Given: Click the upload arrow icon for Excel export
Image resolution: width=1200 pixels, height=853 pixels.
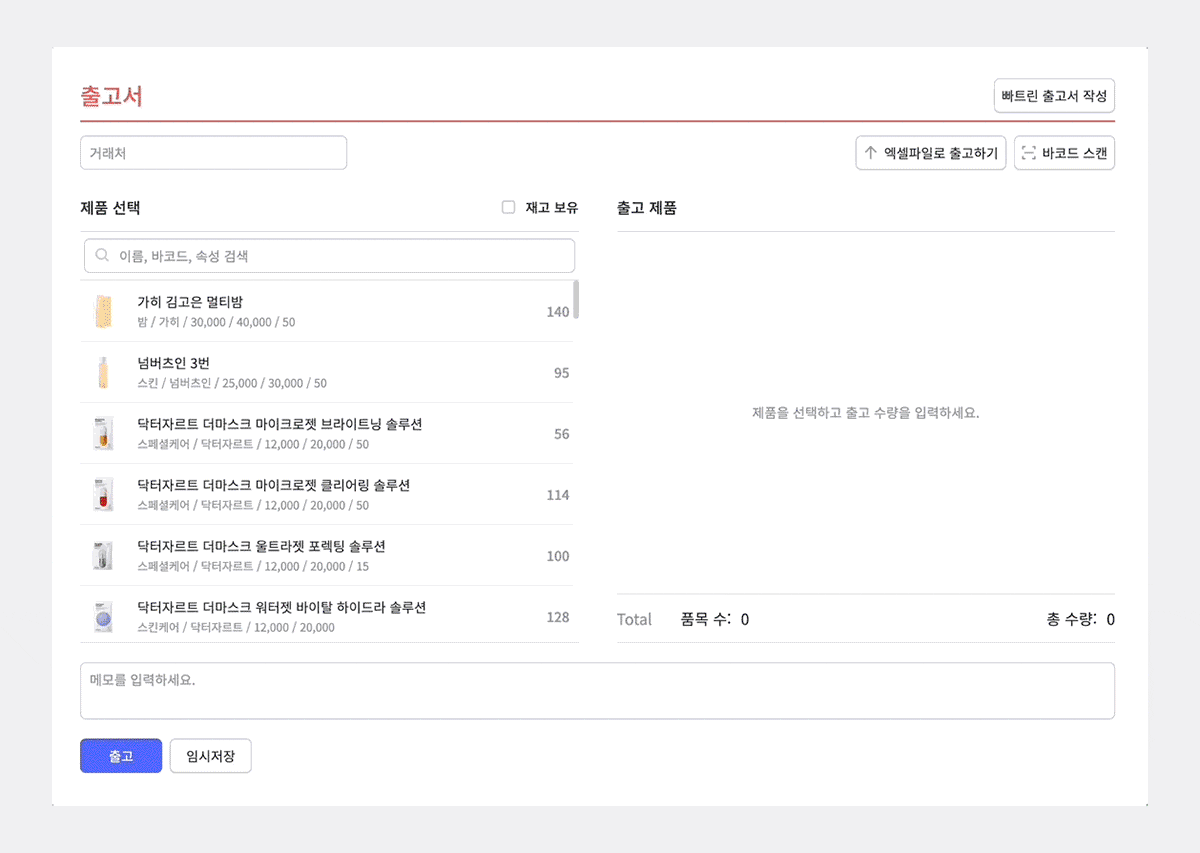Looking at the screenshot, I should pyautogui.click(x=870, y=153).
